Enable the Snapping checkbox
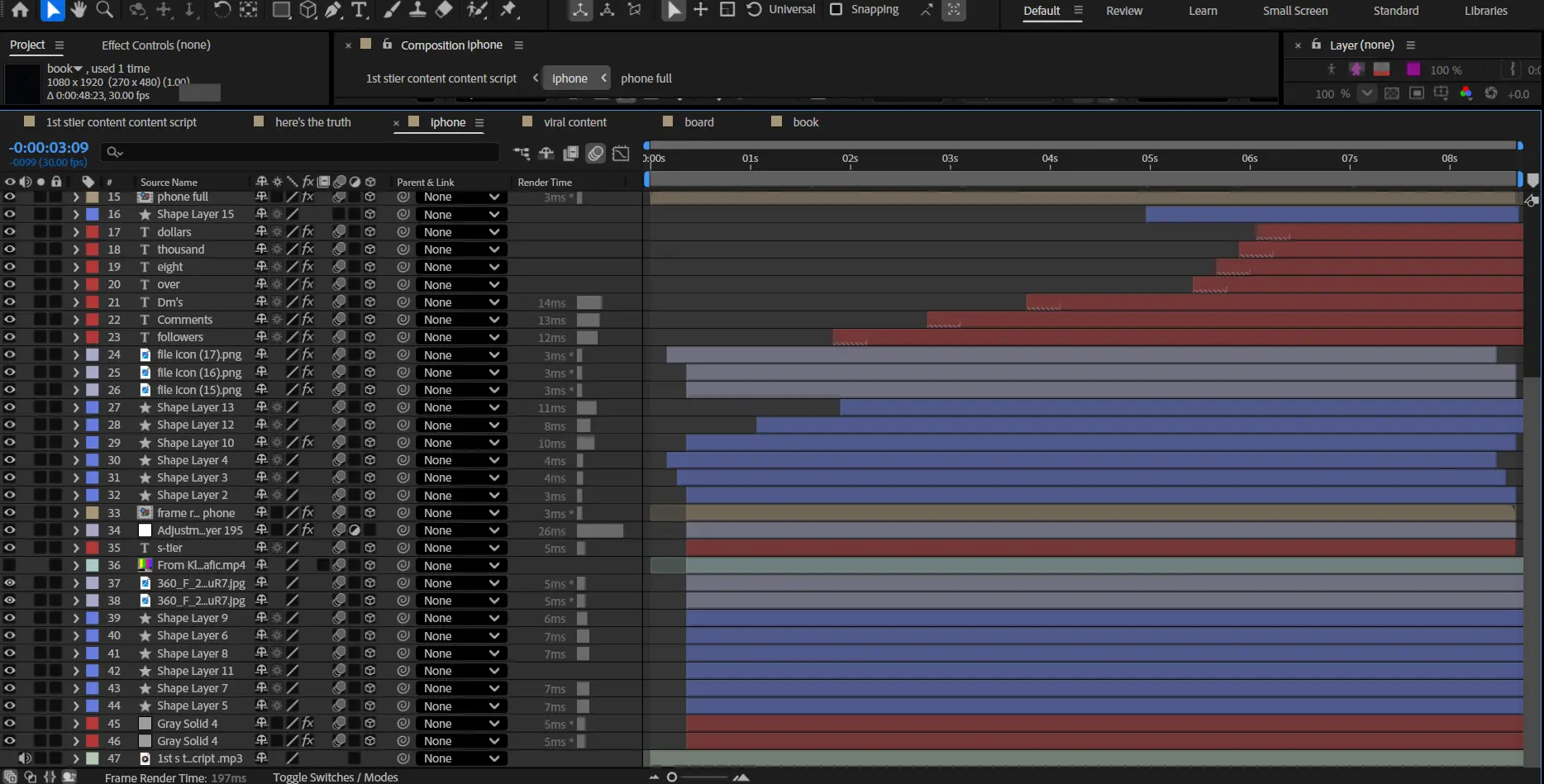Image resolution: width=1544 pixels, height=784 pixels. pos(836,10)
